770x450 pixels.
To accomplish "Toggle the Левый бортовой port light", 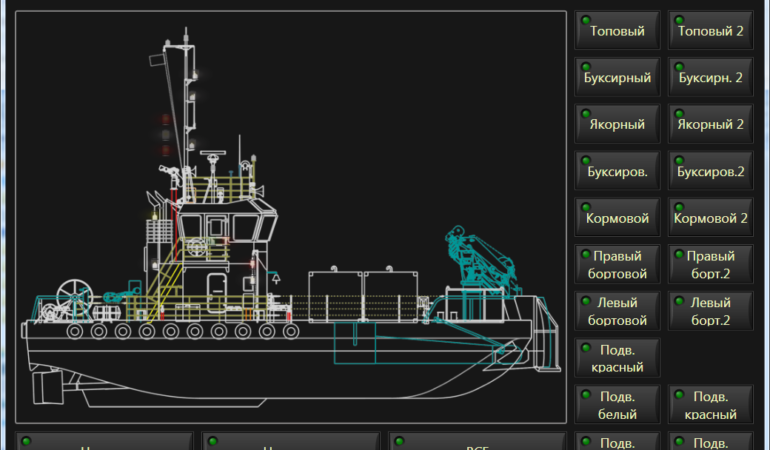I will click(x=617, y=311).
